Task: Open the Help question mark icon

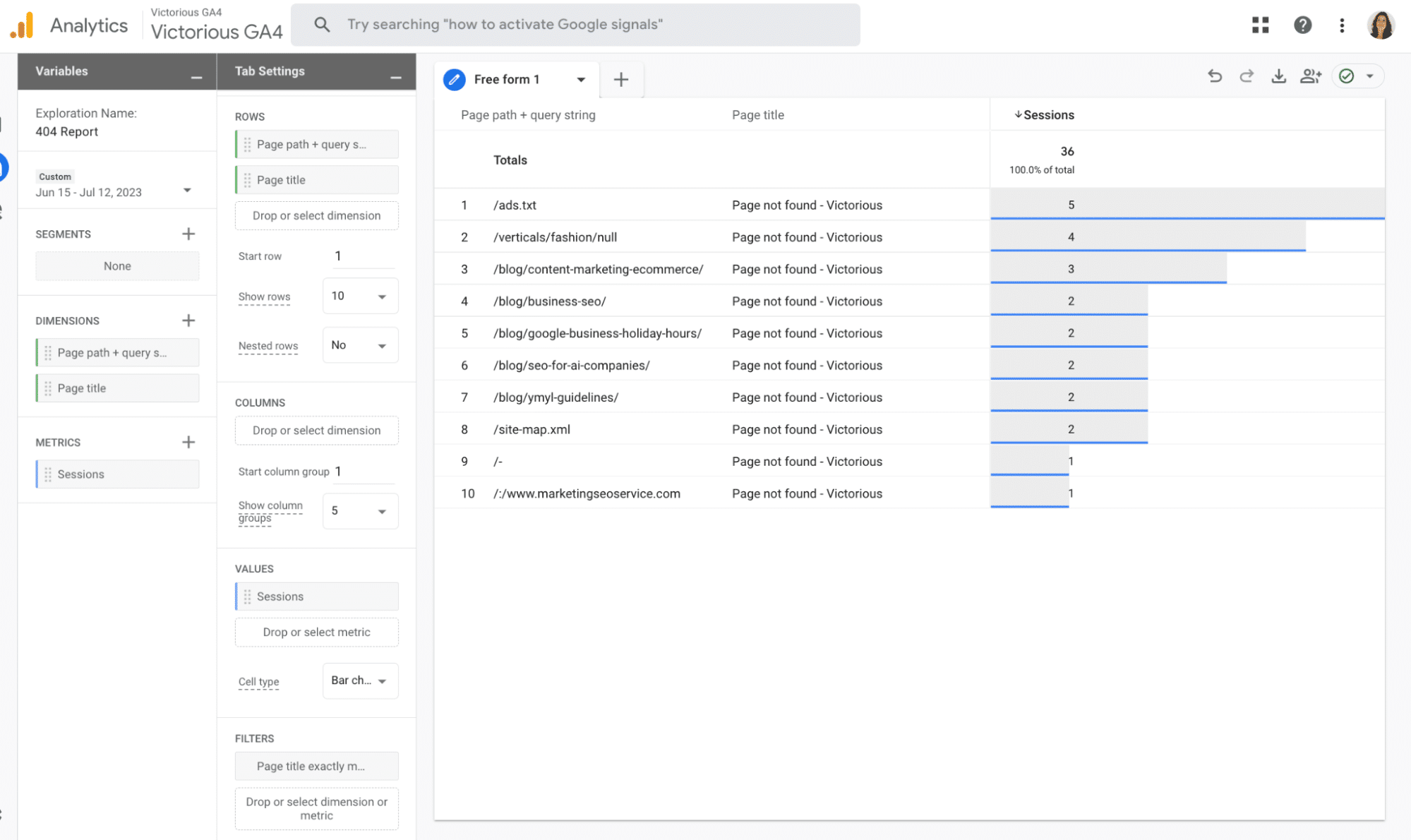Action: (1302, 25)
